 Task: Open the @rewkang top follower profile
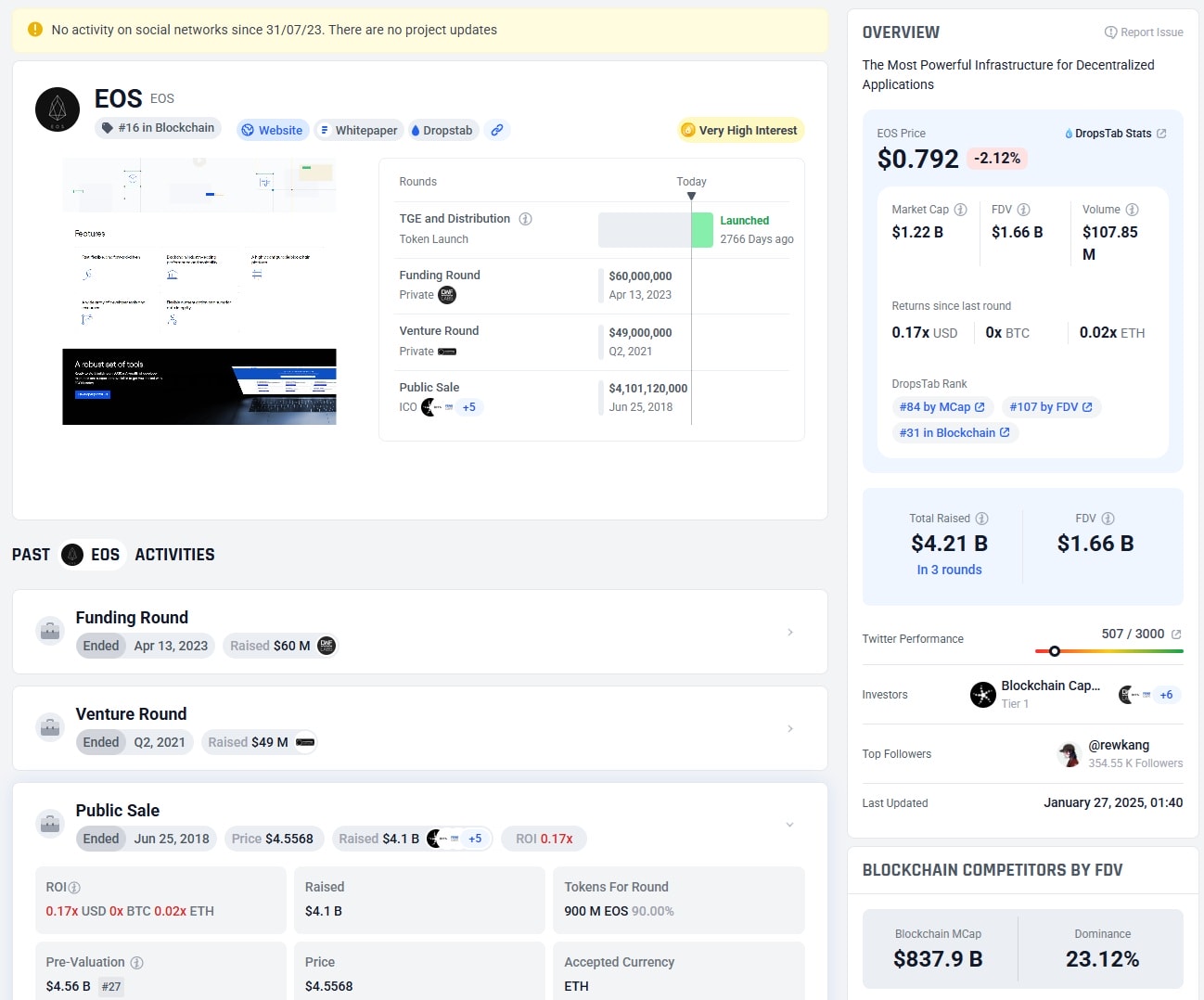coord(1119,745)
